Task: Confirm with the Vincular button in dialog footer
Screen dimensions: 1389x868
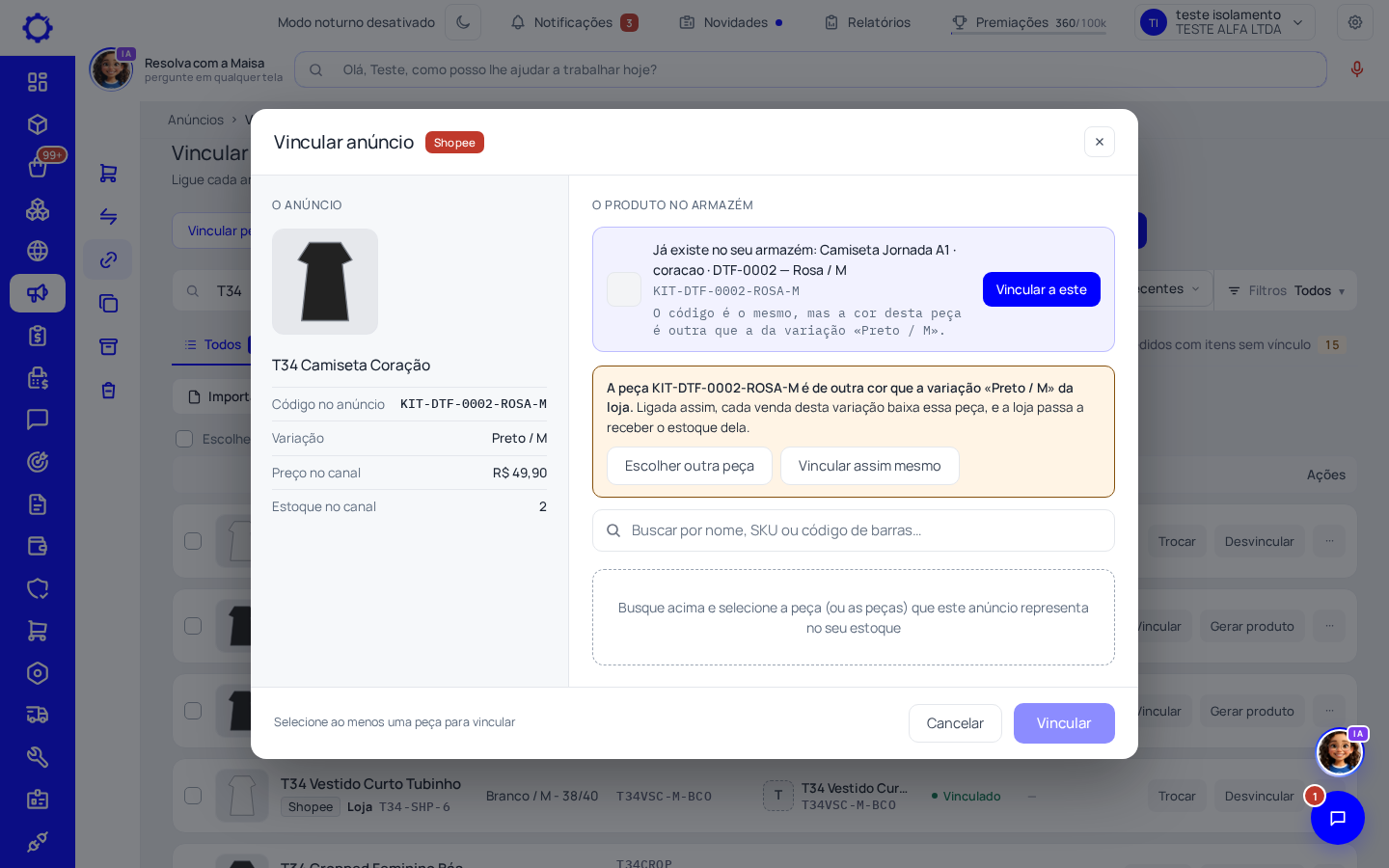Action: (x=1064, y=723)
